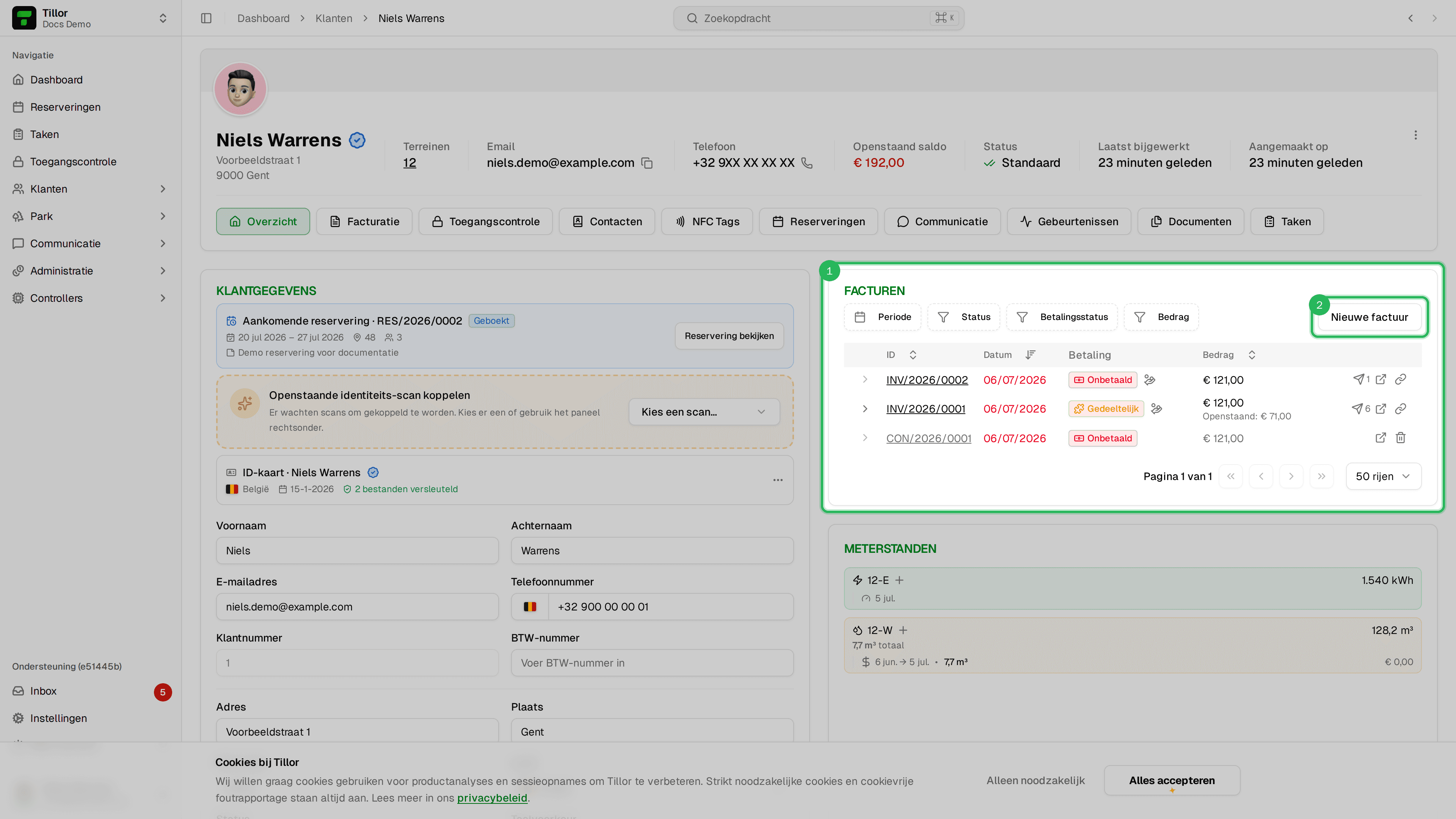This screenshot has height=819, width=1456.
Task: Expand invoice row INV/2026/0002
Action: tap(865, 379)
